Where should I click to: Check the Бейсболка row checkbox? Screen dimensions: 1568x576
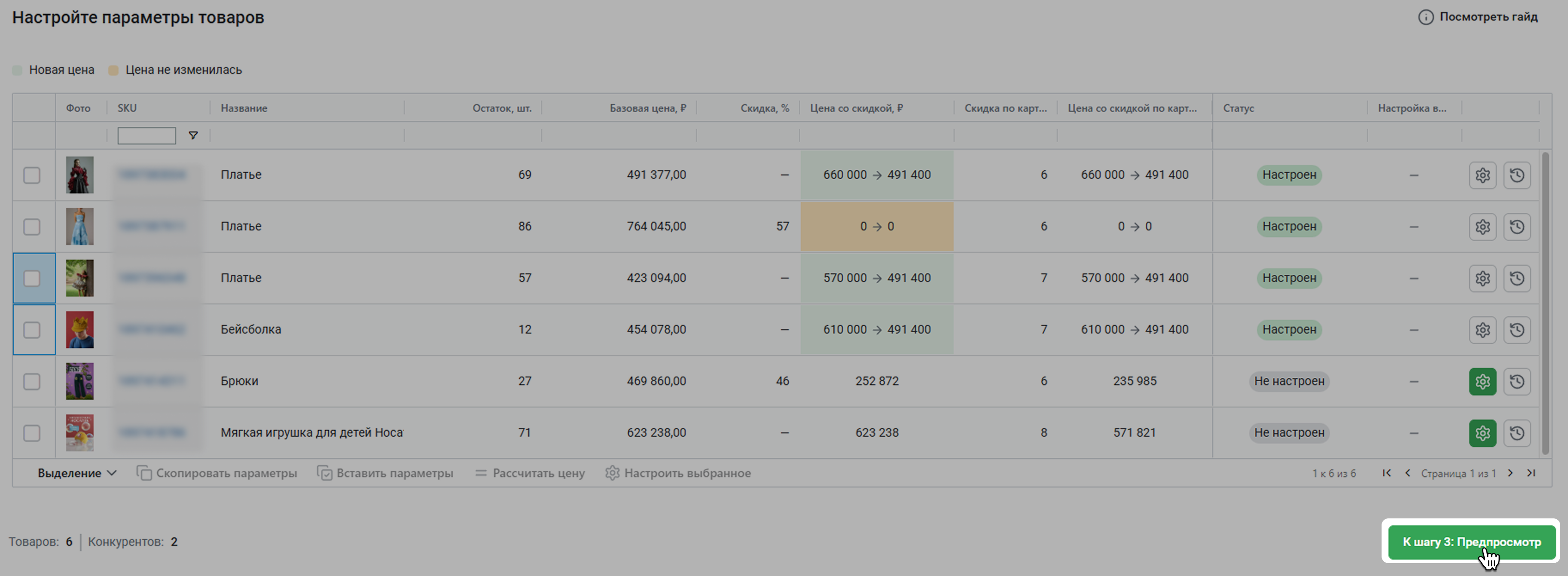click(x=32, y=330)
